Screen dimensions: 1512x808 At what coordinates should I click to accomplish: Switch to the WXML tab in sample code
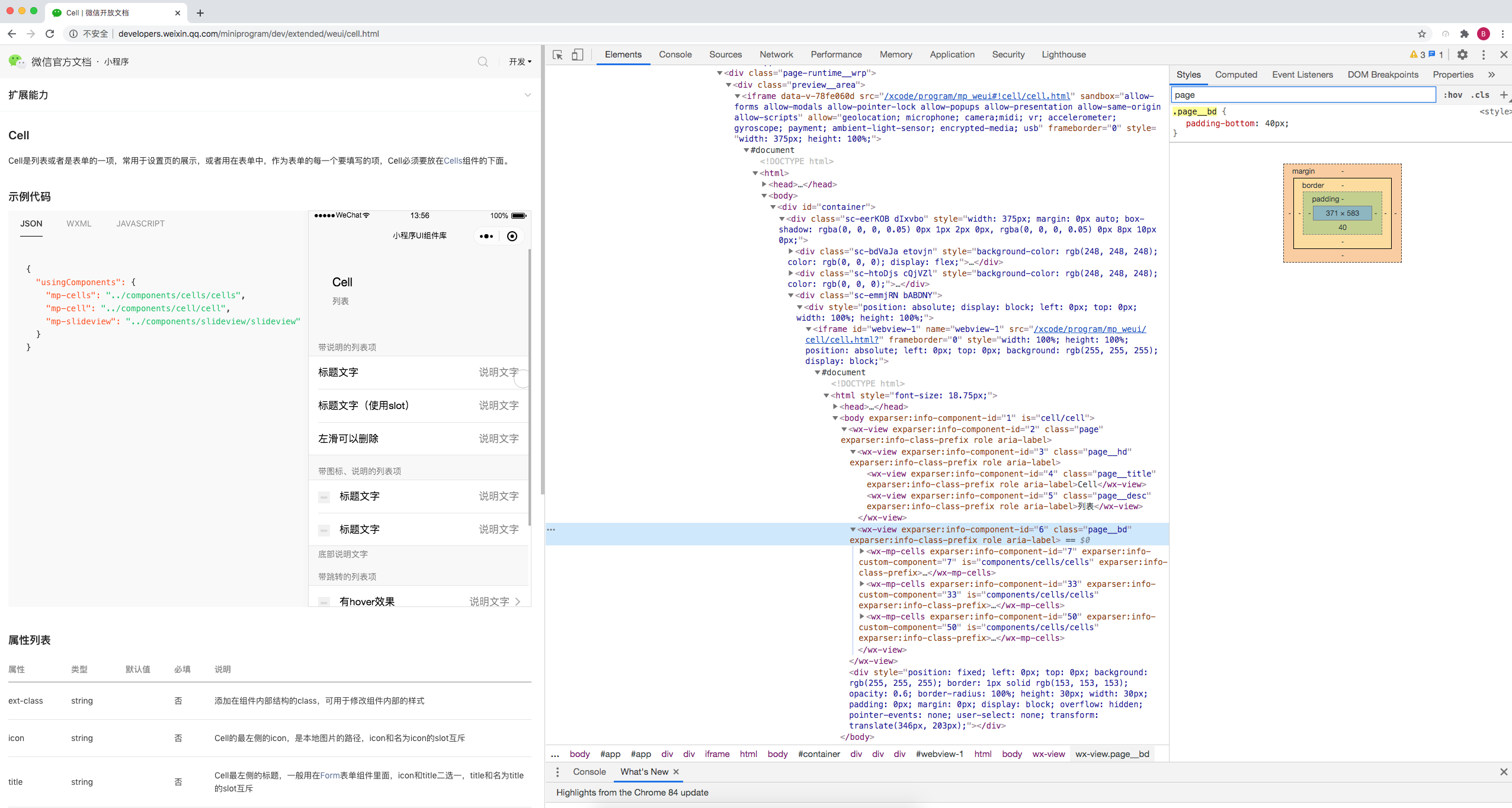(x=79, y=223)
